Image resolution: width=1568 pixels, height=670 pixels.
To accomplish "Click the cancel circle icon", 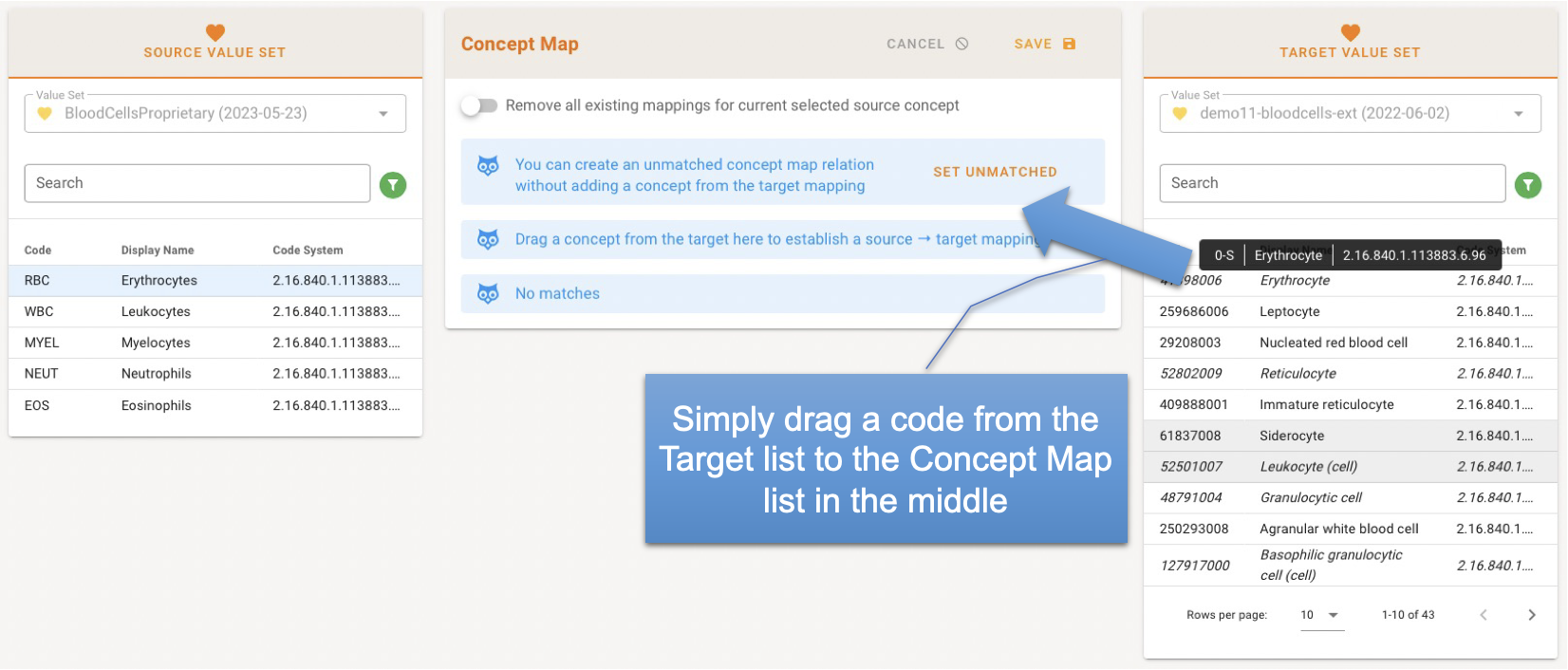I will (x=962, y=44).
